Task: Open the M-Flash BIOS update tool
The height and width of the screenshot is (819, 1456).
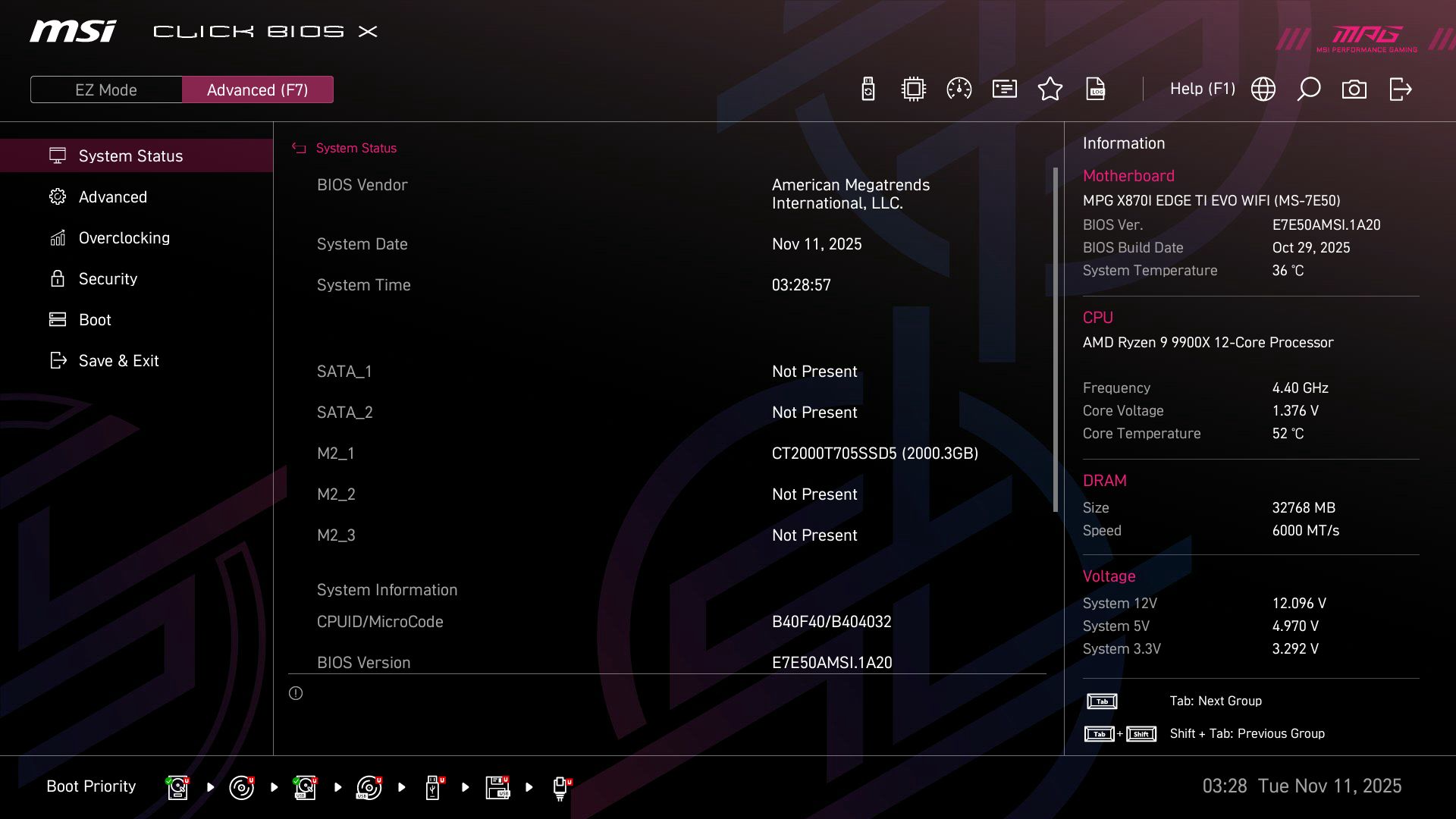Action: 868,89
